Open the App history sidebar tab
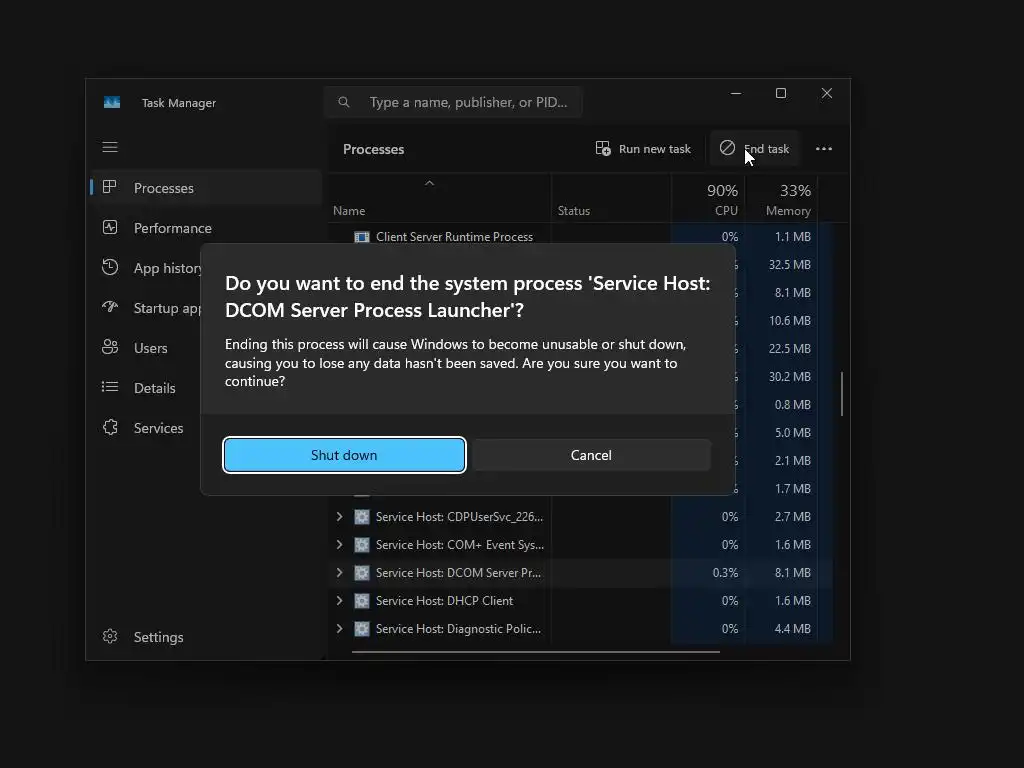This screenshot has width=1024, height=768. (146, 268)
